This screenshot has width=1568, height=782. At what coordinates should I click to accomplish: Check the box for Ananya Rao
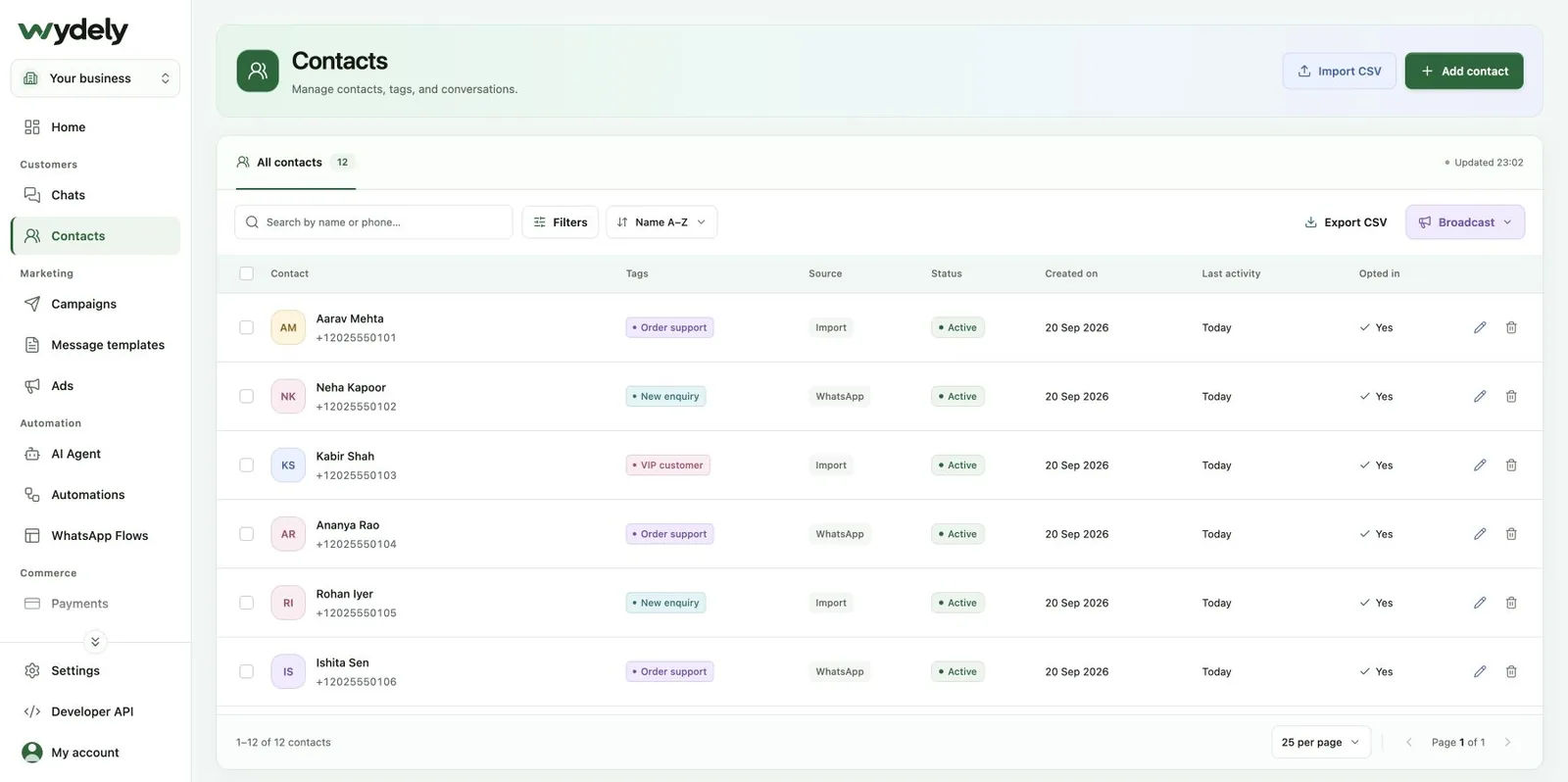(246, 534)
